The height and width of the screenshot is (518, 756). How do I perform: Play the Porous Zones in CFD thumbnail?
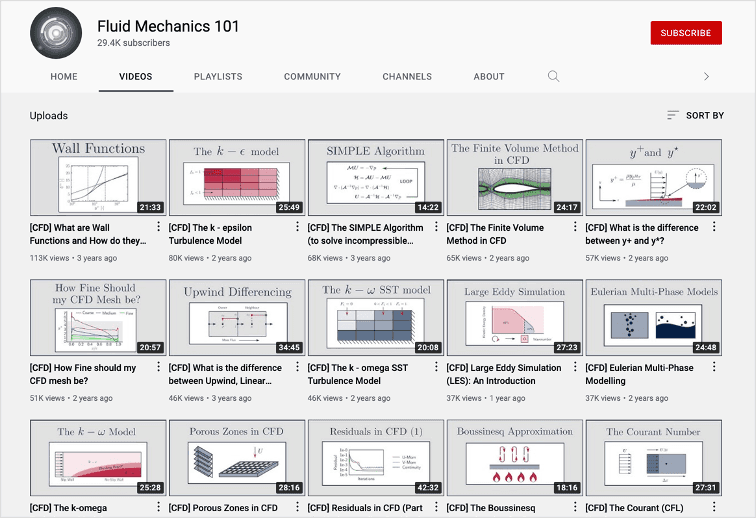click(237, 458)
